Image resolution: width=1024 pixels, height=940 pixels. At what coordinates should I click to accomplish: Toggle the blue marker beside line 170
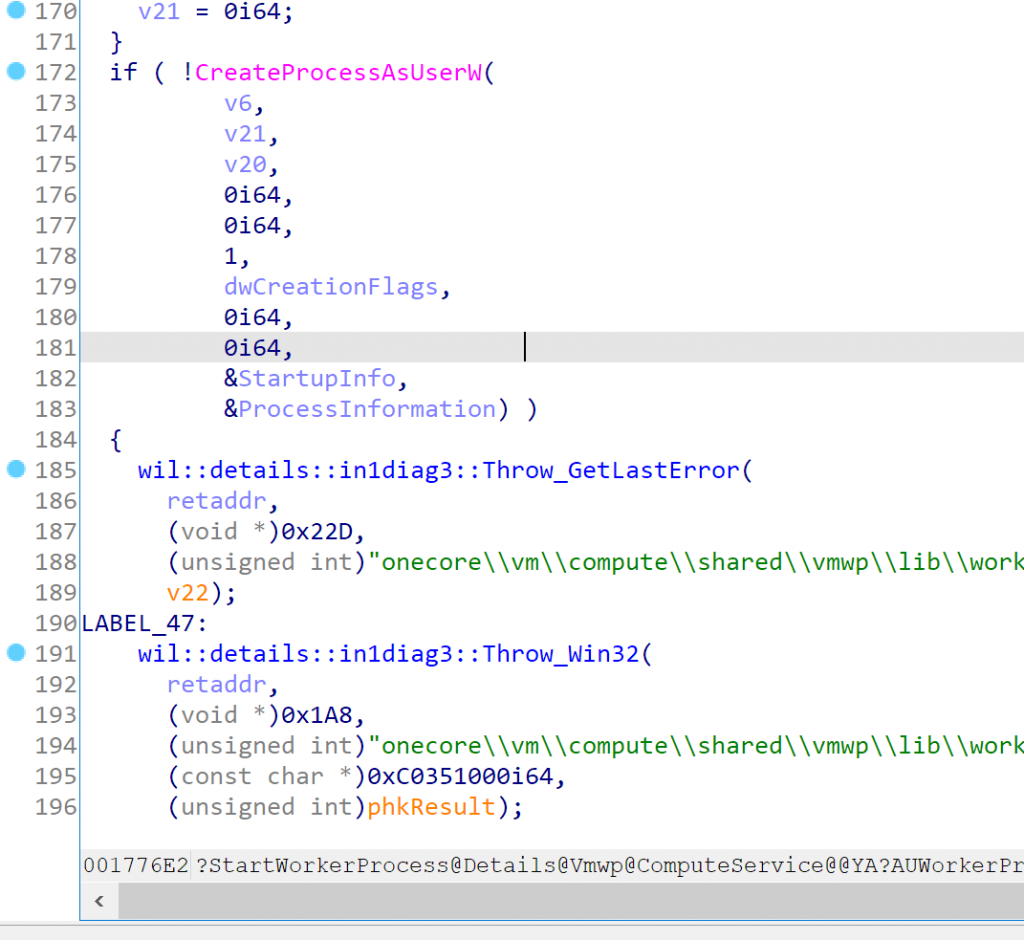14,12
